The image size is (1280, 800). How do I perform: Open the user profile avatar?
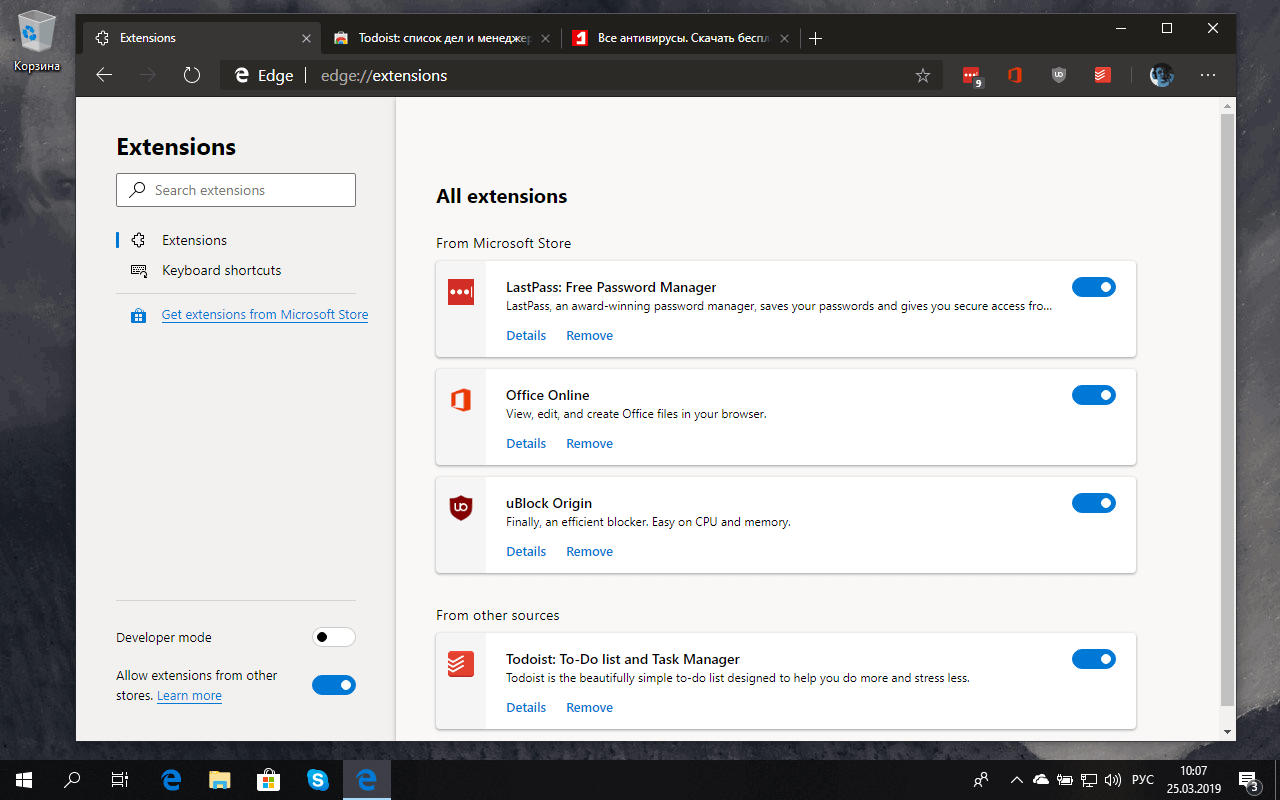(1161, 75)
